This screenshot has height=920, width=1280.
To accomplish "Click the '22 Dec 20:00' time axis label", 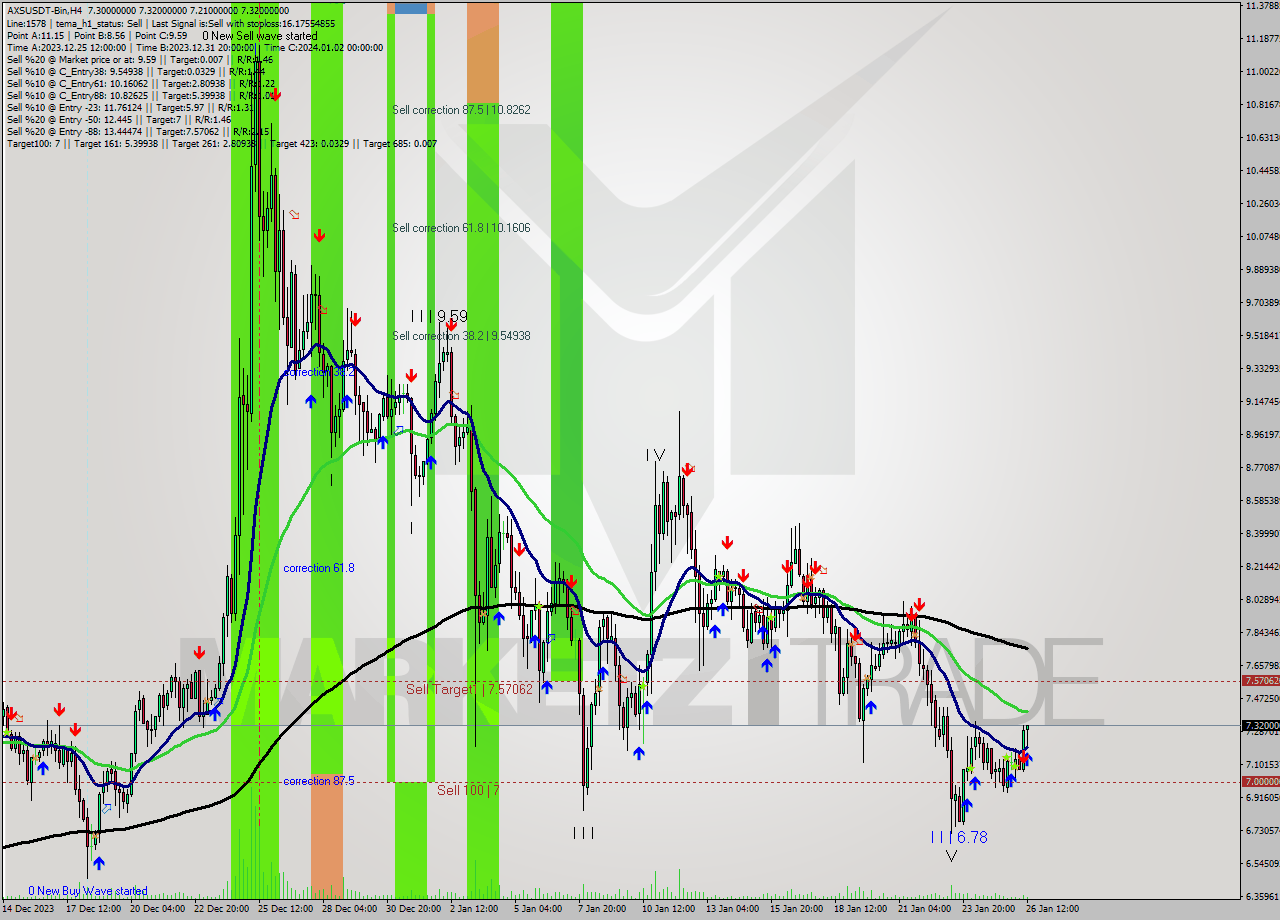I will [x=221, y=909].
